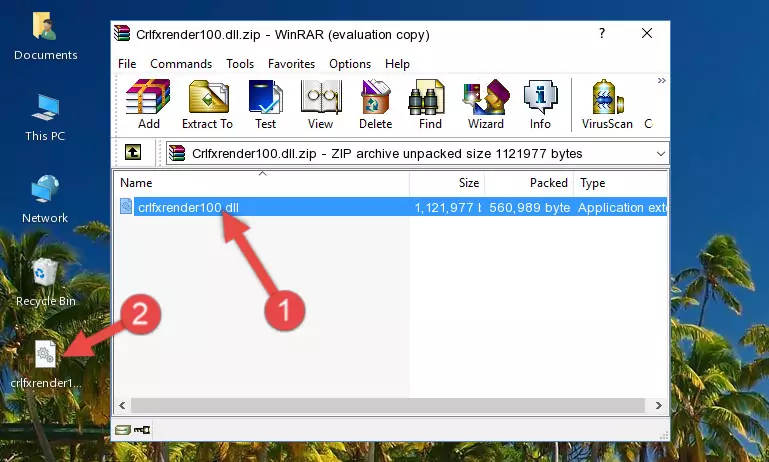
Task: Click the horizontal scrollbar thumb
Action: (x=387, y=406)
